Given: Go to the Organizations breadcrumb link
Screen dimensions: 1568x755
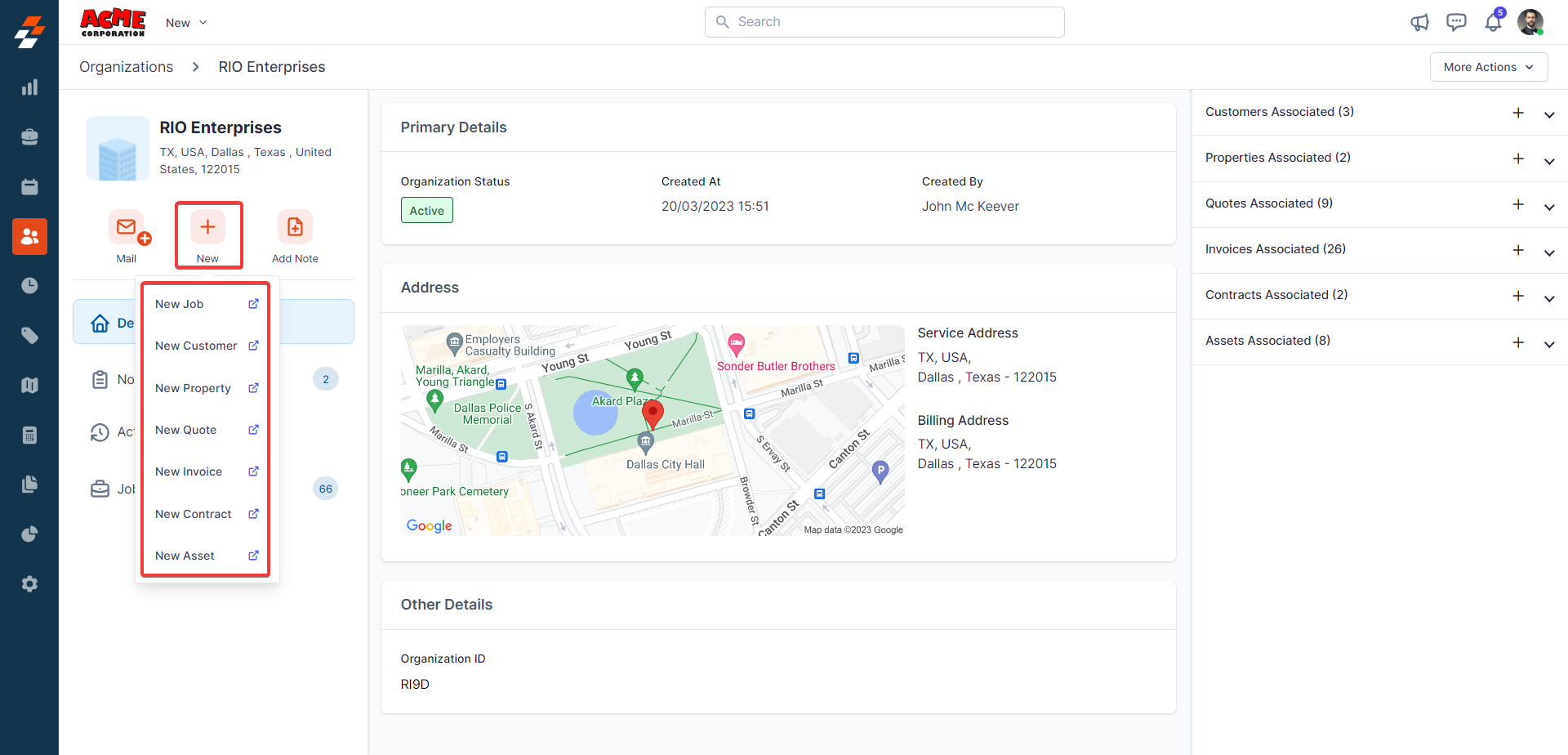Looking at the screenshot, I should tap(126, 67).
